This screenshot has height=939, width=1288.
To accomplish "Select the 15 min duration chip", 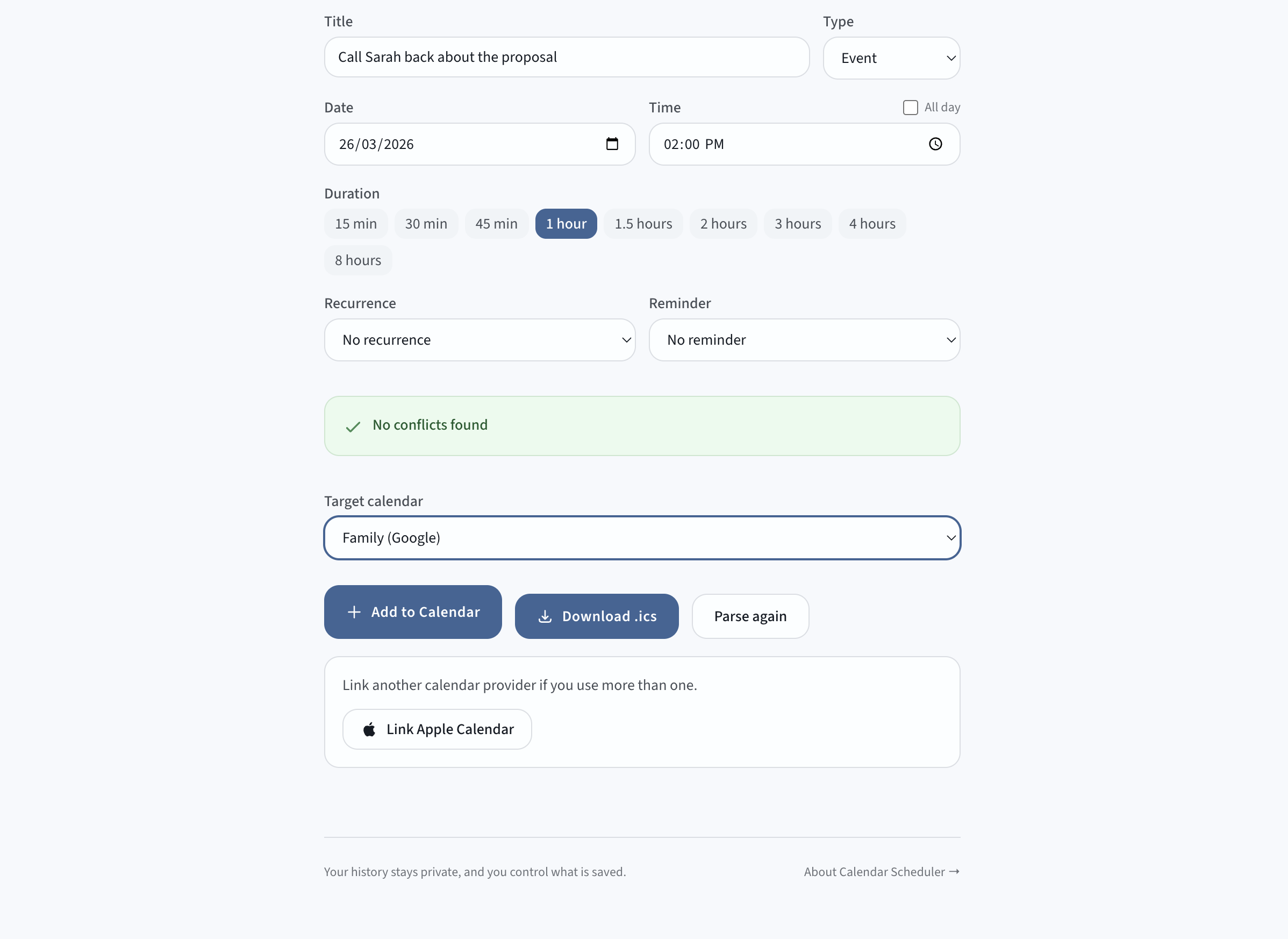I will [356, 224].
